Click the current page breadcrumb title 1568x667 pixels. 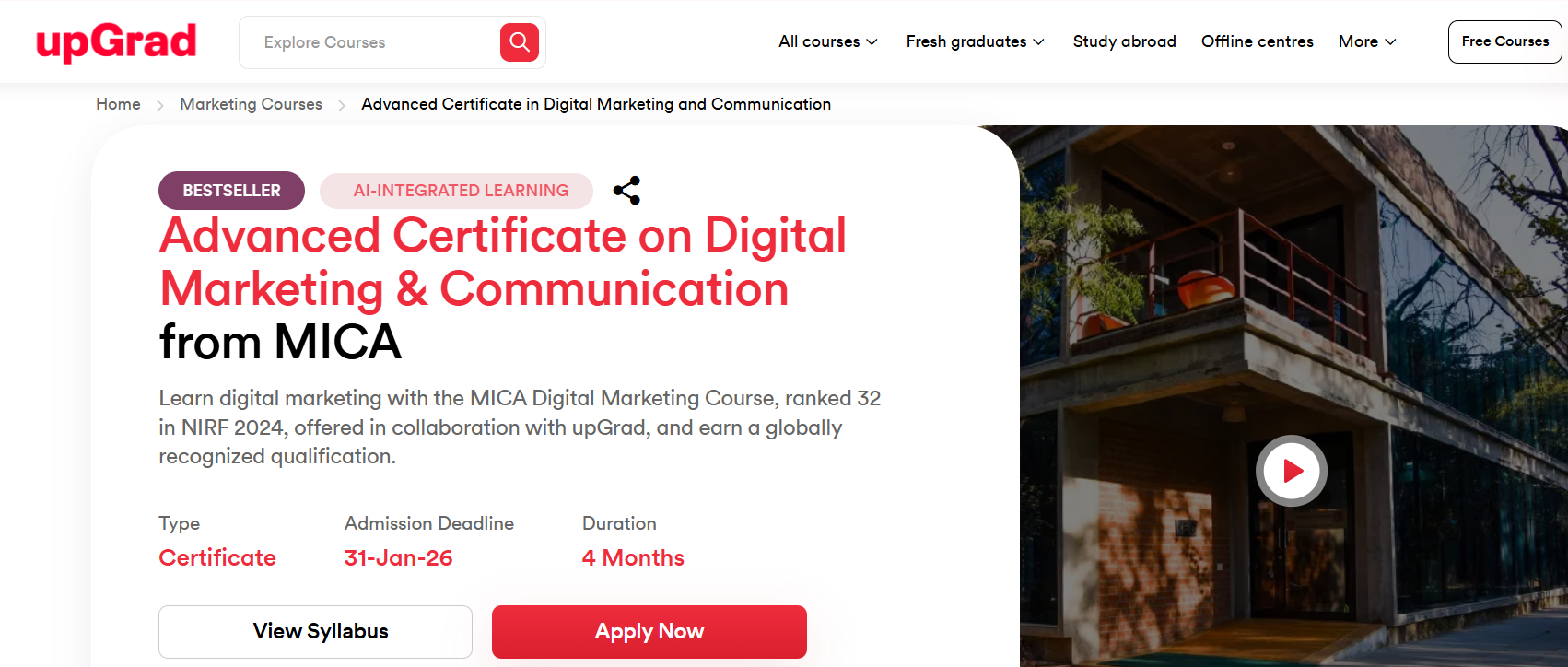(596, 104)
